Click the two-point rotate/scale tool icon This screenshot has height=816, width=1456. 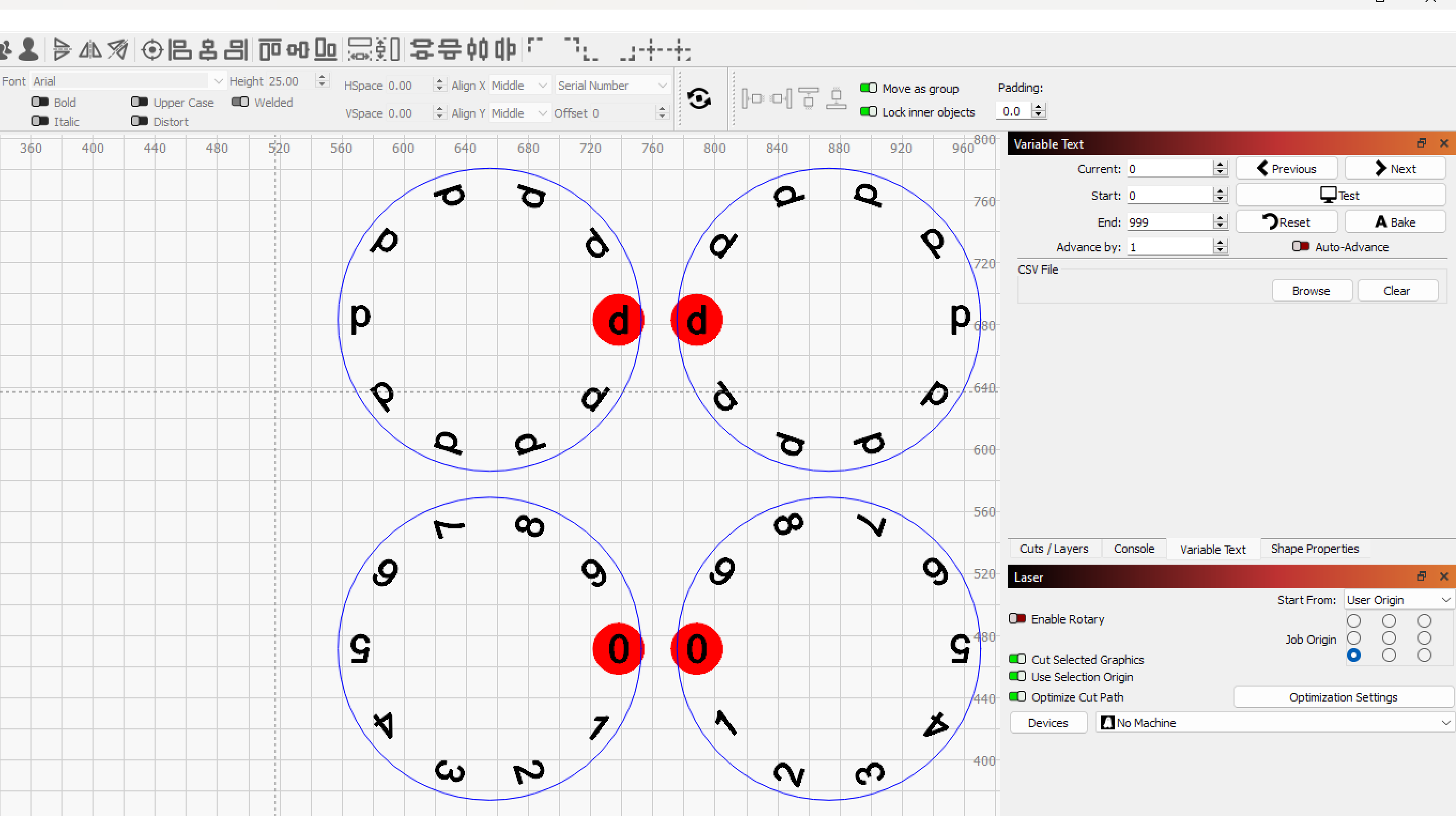coord(118,50)
